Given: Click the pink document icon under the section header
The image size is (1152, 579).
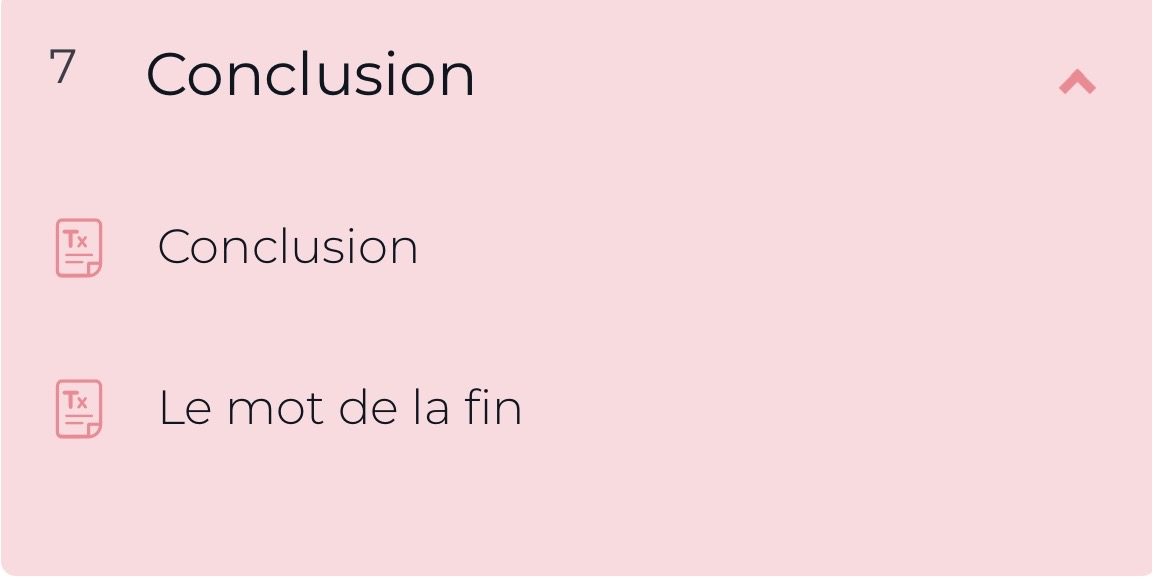Looking at the screenshot, I should 78,247.
